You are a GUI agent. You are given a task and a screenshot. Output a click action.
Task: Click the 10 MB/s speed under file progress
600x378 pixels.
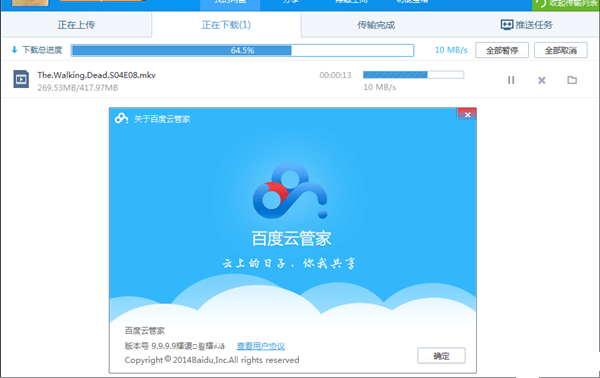380,87
